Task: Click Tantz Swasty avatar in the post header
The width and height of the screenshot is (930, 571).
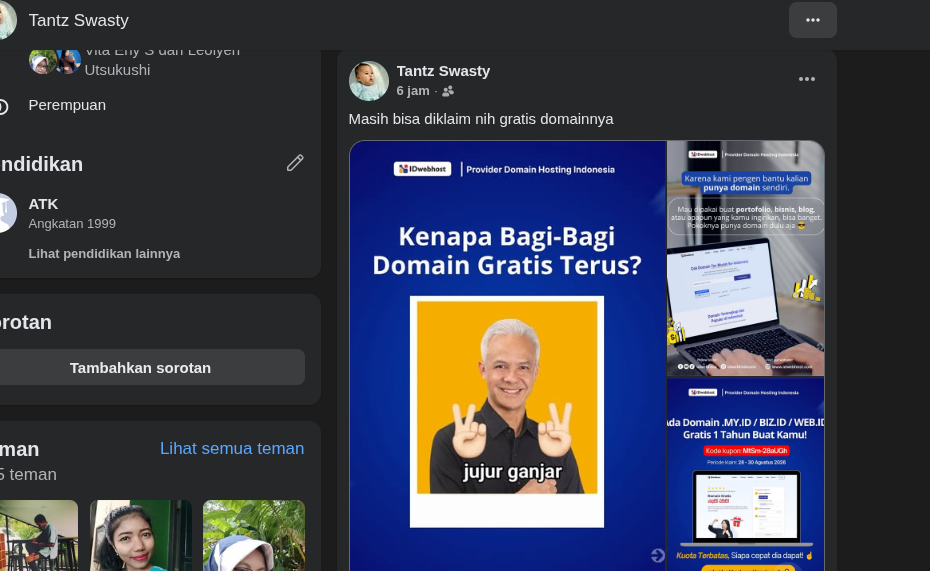Action: click(369, 81)
